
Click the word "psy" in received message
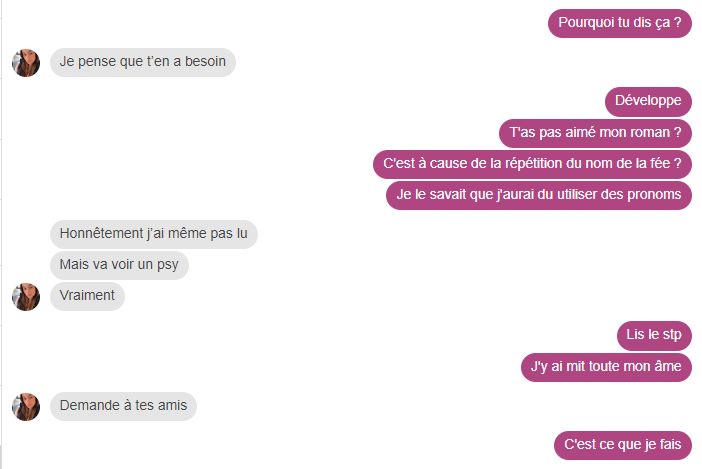[x=168, y=265]
